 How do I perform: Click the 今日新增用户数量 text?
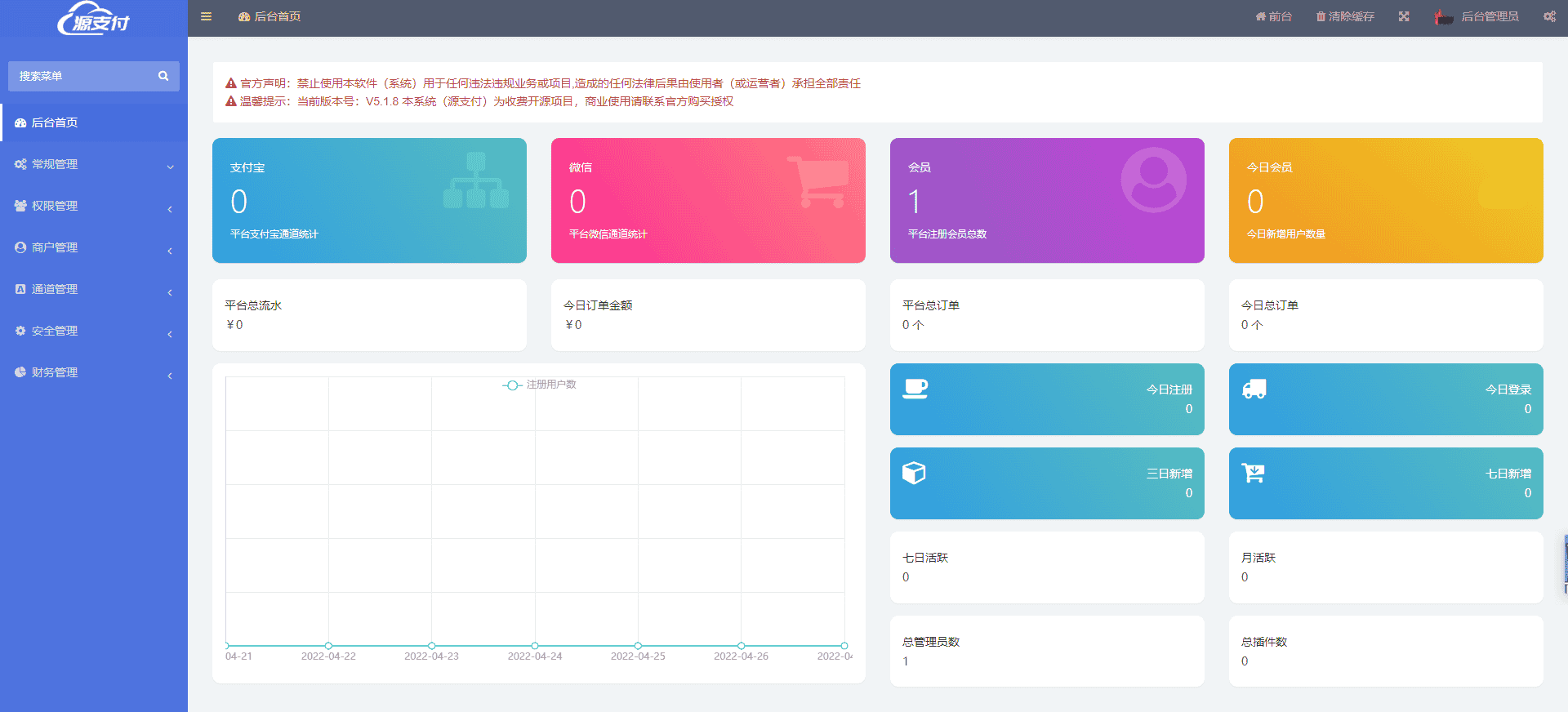tap(1286, 234)
